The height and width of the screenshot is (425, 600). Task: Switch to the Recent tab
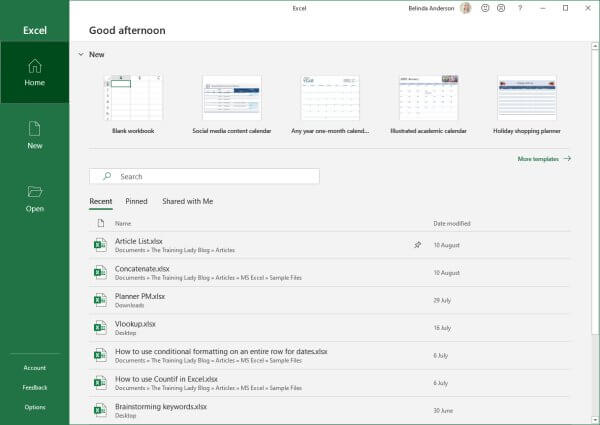[101, 201]
